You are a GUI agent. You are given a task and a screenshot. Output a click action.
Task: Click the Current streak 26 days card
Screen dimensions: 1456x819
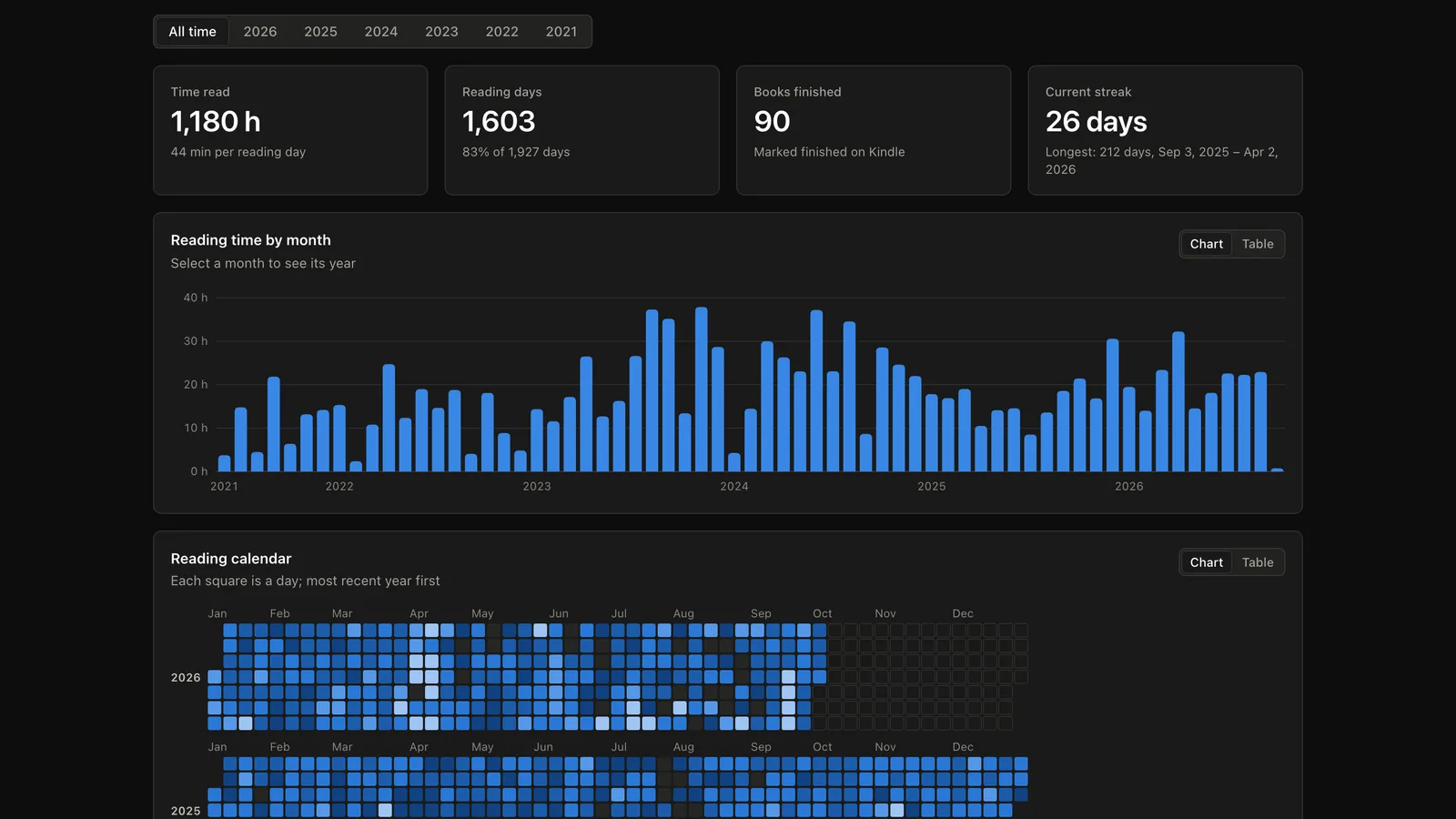[1165, 130]
